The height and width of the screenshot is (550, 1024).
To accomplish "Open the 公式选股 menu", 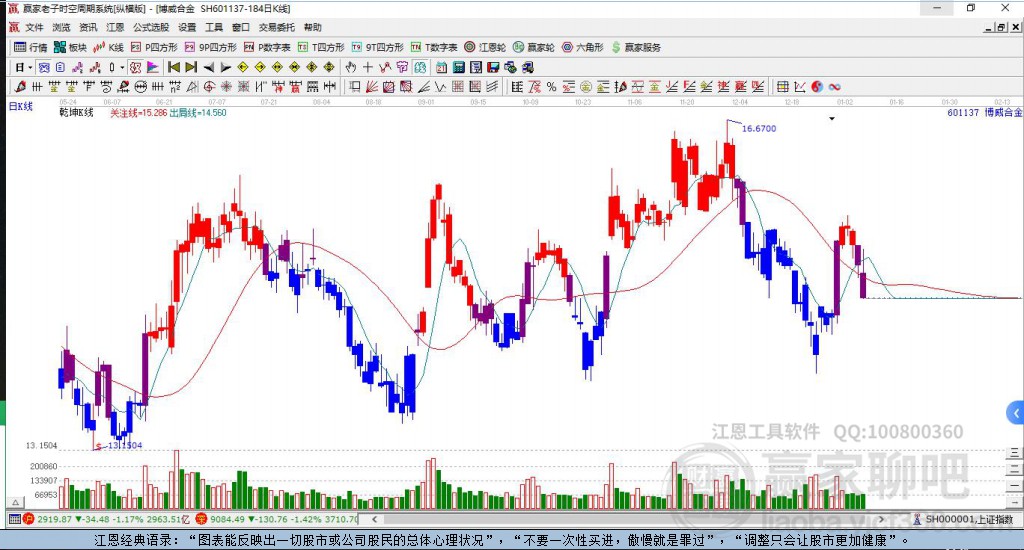I will tap(151, 27).
